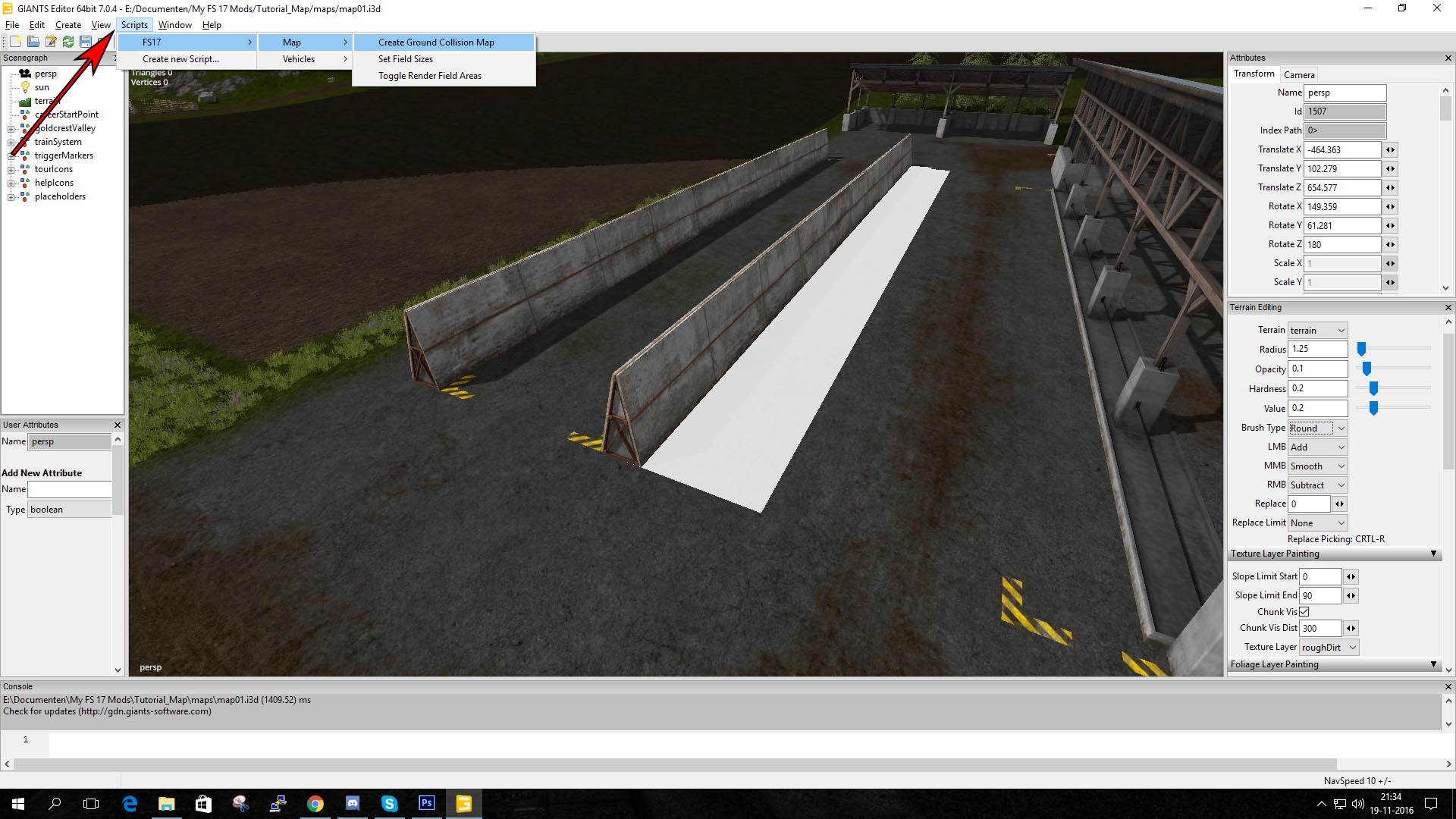The width and height of the screenshot is (1456, 819).
Task: Open Google Chrome from taskbar
Action: point(315,804)
